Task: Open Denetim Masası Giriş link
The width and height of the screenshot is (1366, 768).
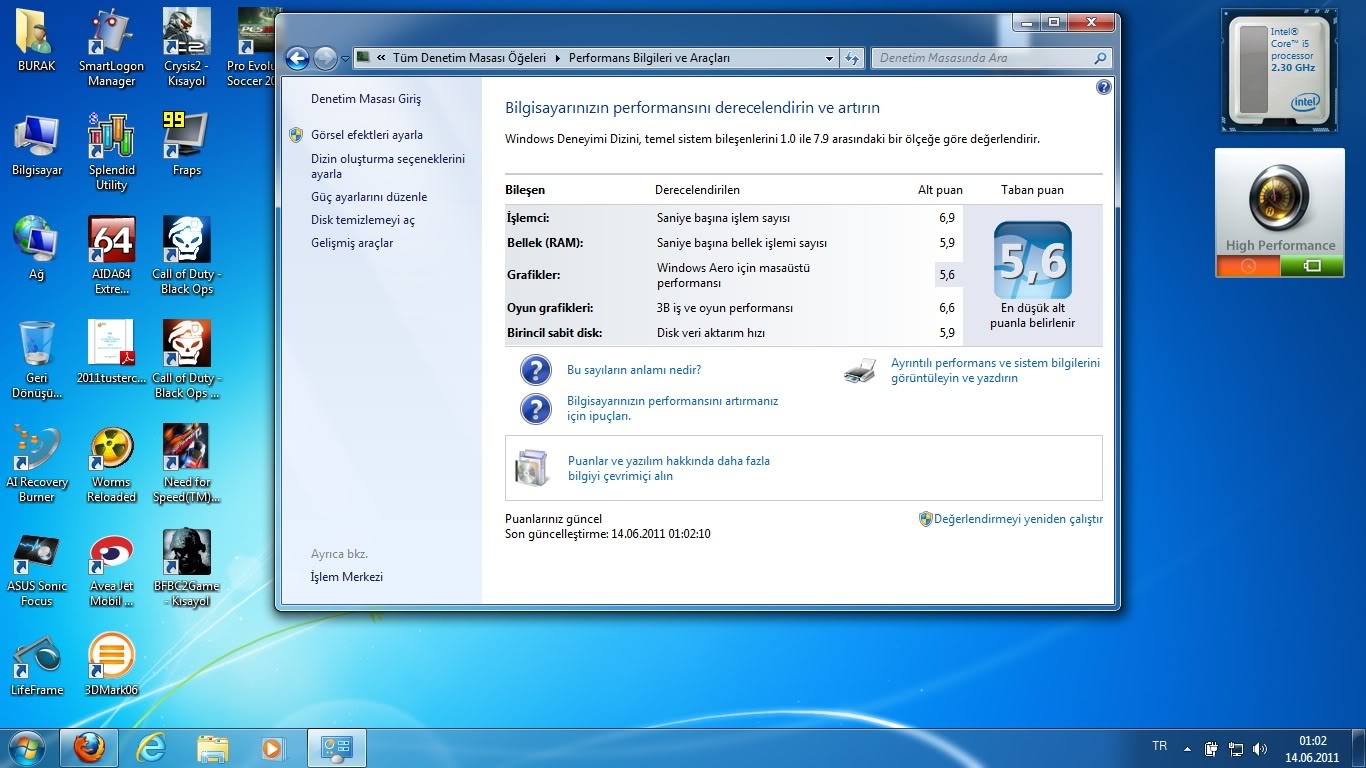Action: pos(366,99)
